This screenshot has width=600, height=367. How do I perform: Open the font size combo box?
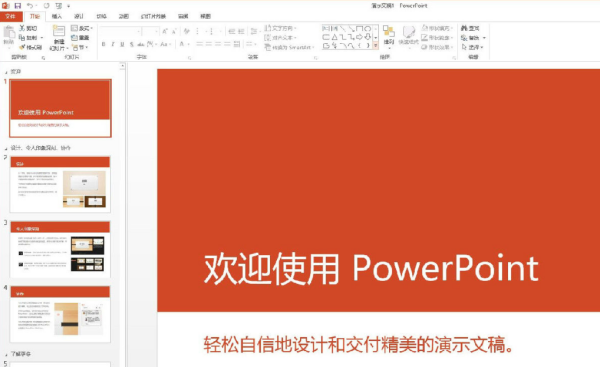pos(150,31)
